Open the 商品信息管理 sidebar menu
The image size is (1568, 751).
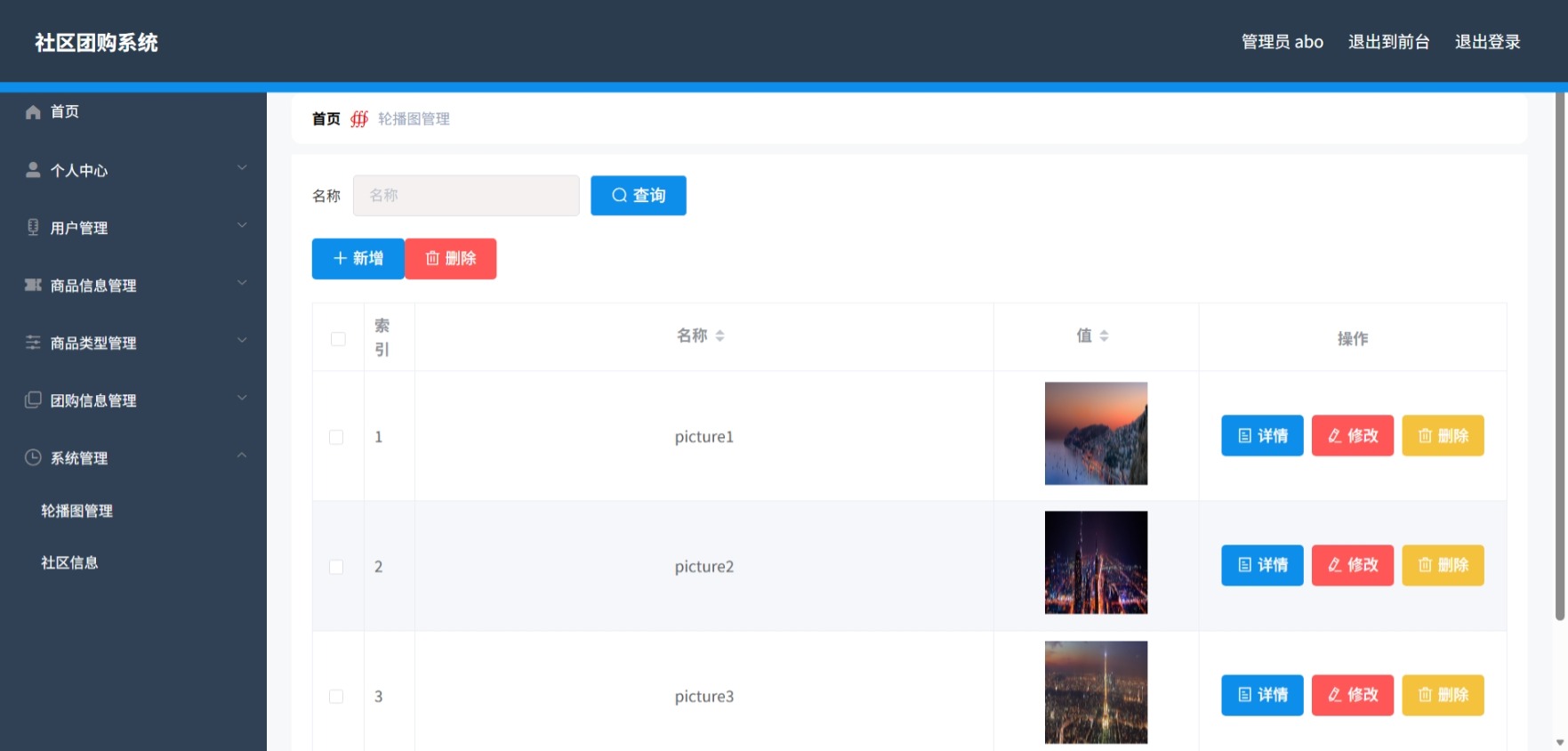133,285
